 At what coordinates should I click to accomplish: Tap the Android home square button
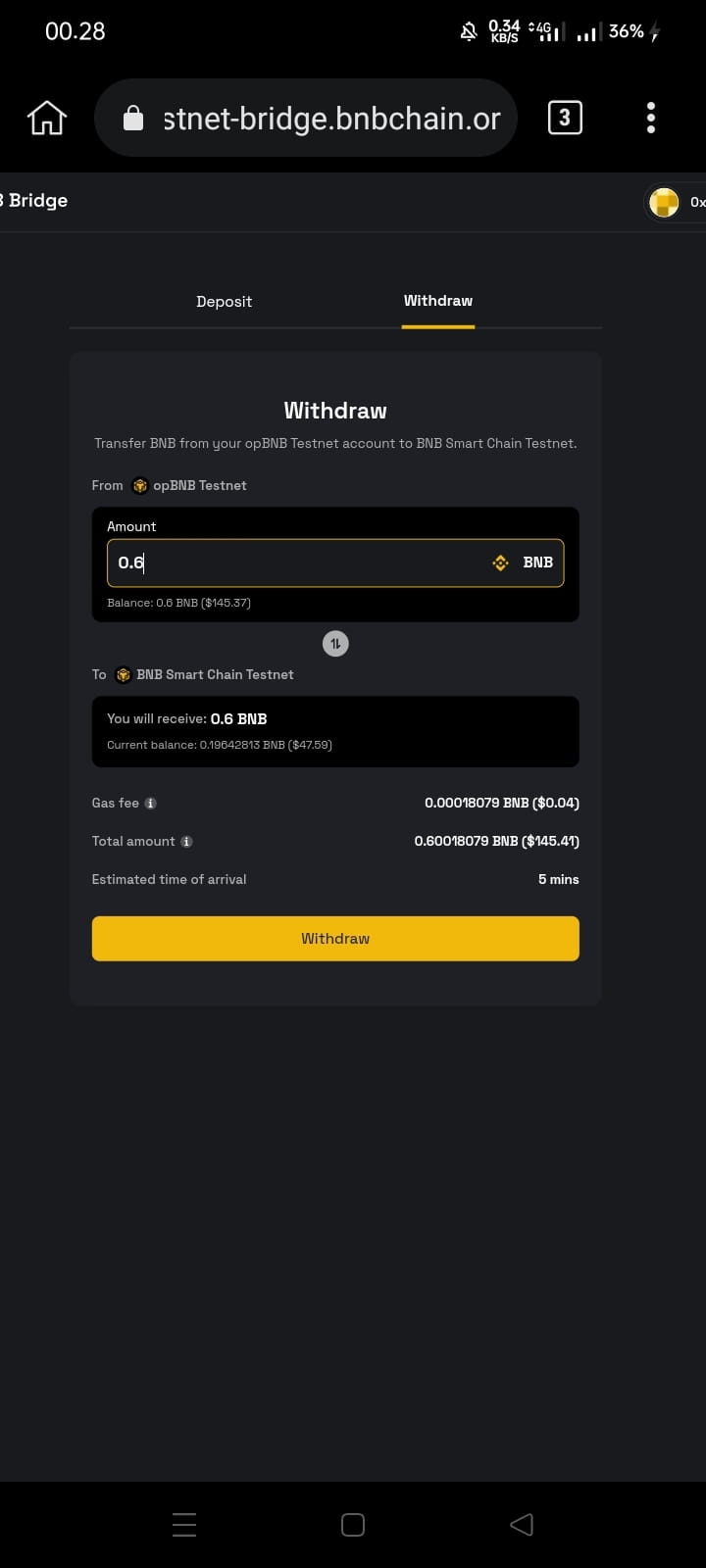(353, 1524)
